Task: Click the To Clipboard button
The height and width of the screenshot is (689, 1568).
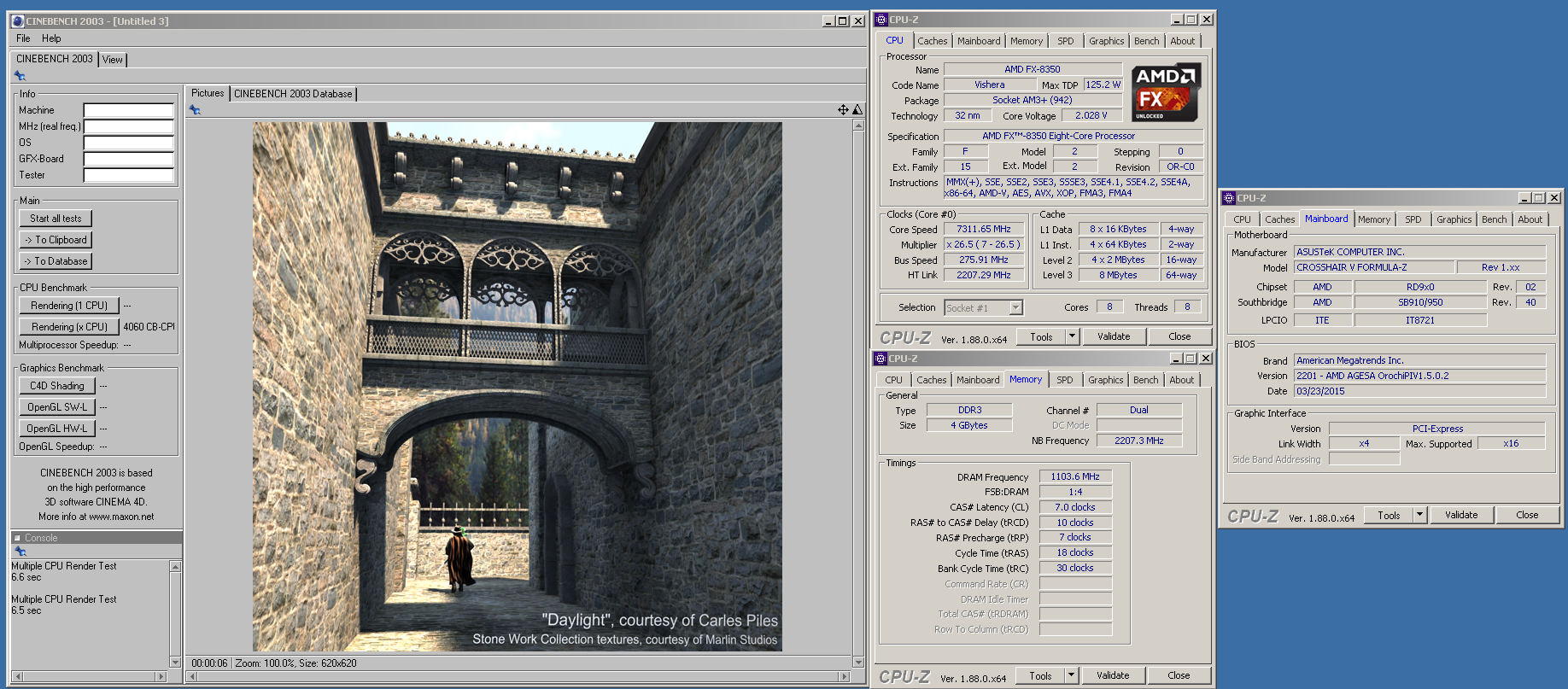Action: click(x=56, y=240)
